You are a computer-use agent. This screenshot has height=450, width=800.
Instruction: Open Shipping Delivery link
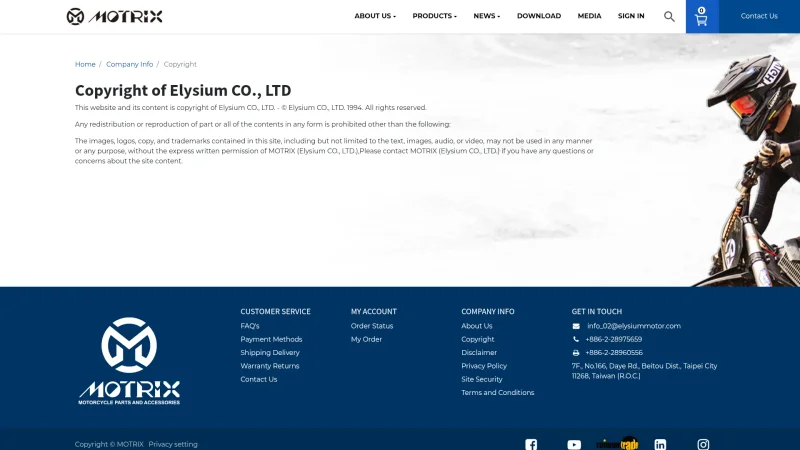tap(270, 353)
